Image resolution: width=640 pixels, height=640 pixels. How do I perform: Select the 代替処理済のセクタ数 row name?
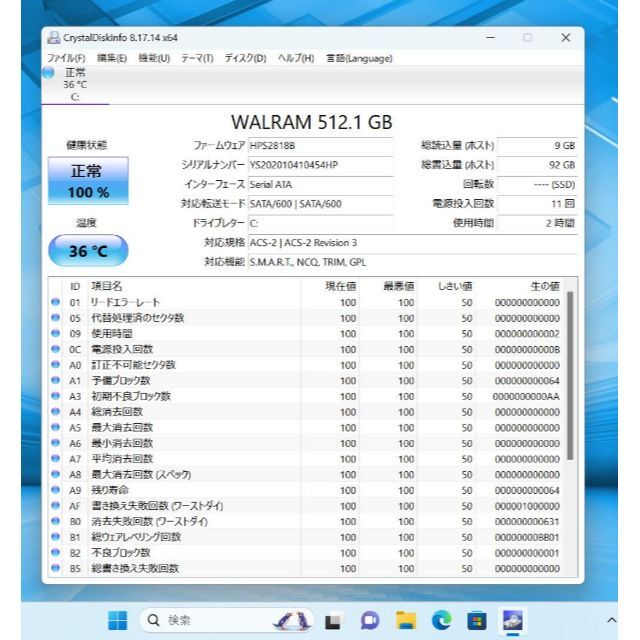pyautogui.click(x=138, y=318)
